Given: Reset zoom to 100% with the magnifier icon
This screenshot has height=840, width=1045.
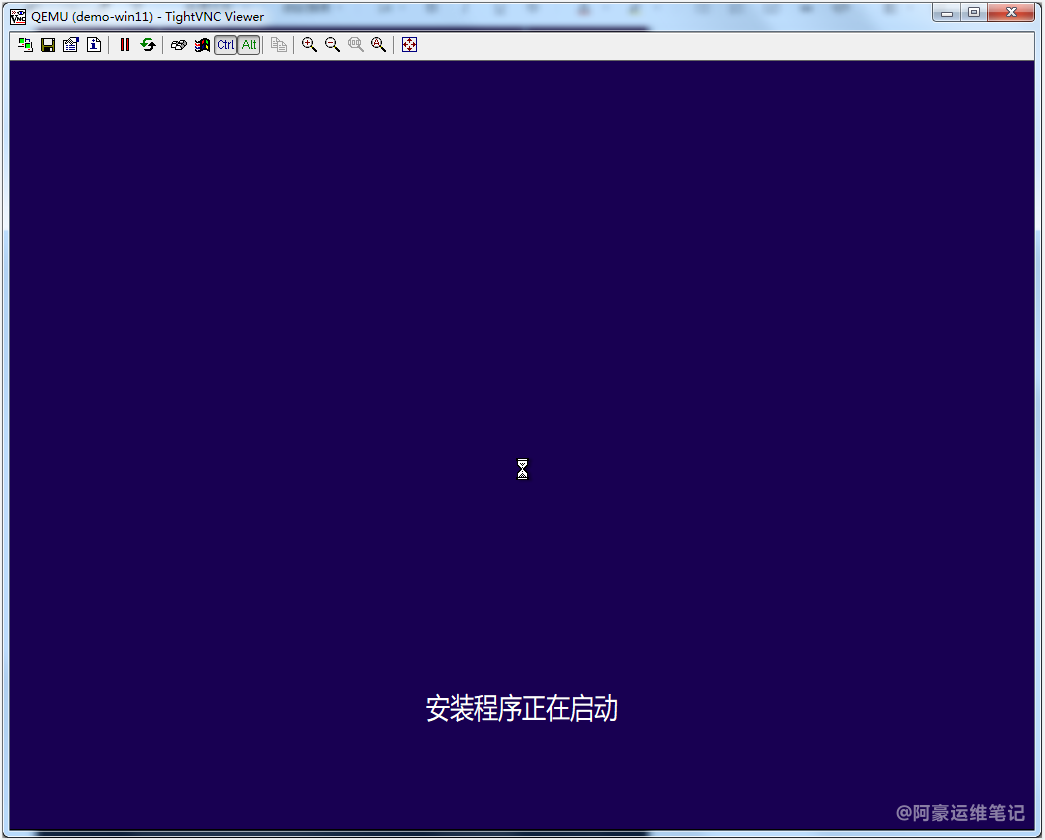Looking at the screenshot, I should pyautogui.click(x=356, y=45).
